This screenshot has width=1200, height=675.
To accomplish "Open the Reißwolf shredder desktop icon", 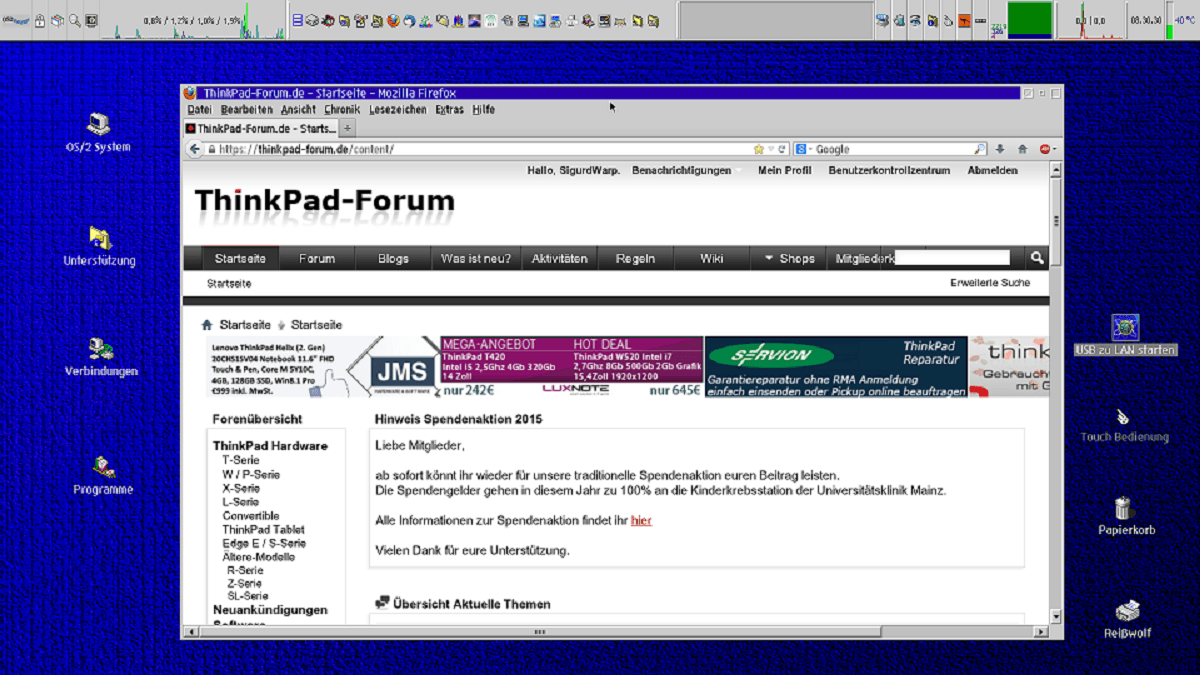I will click(1127, 611).
